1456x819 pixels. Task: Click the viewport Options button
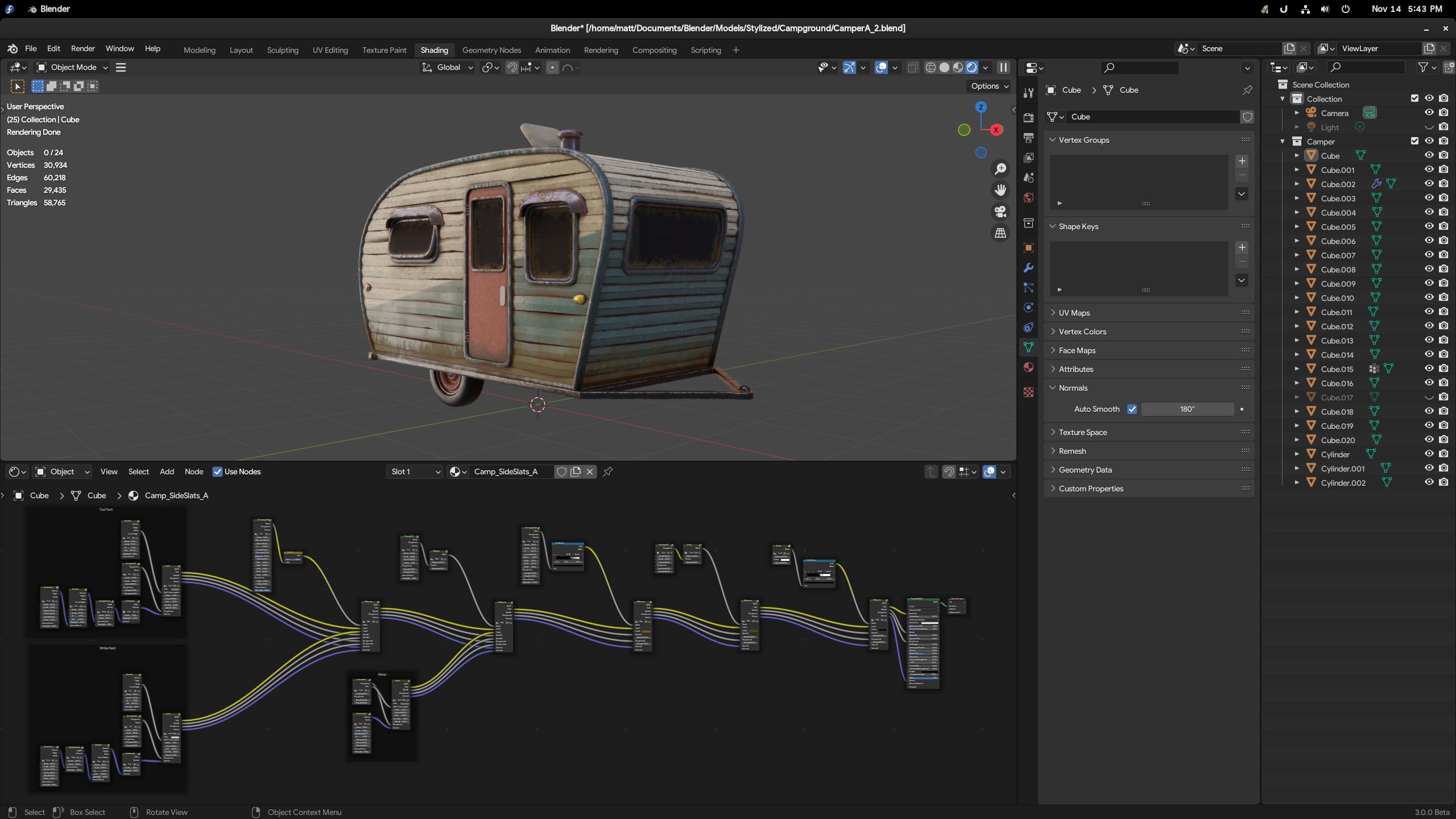pyautogui.click(x=990, y=86)
